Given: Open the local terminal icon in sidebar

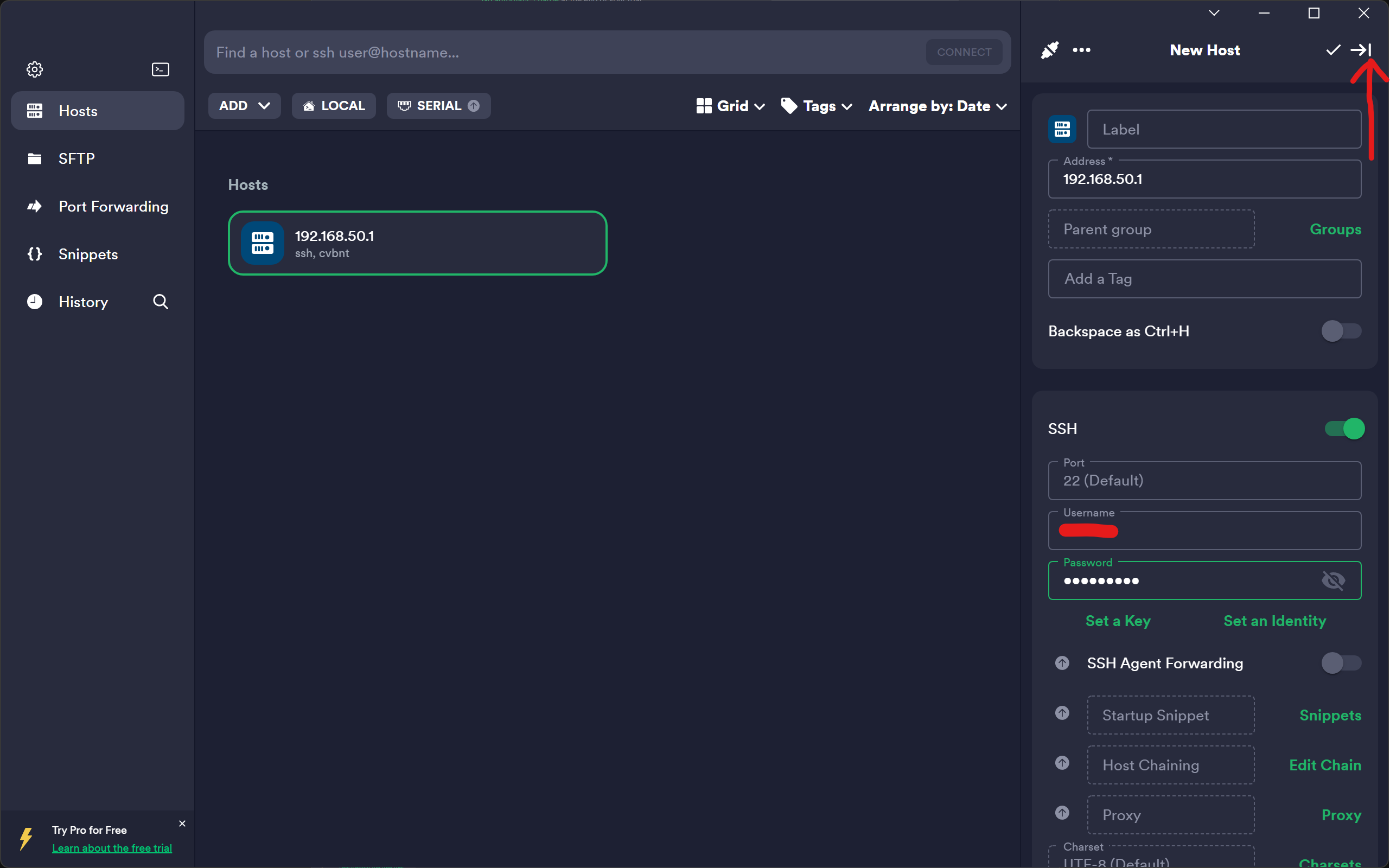Looking at the screenshot, I should pos(160,69).
